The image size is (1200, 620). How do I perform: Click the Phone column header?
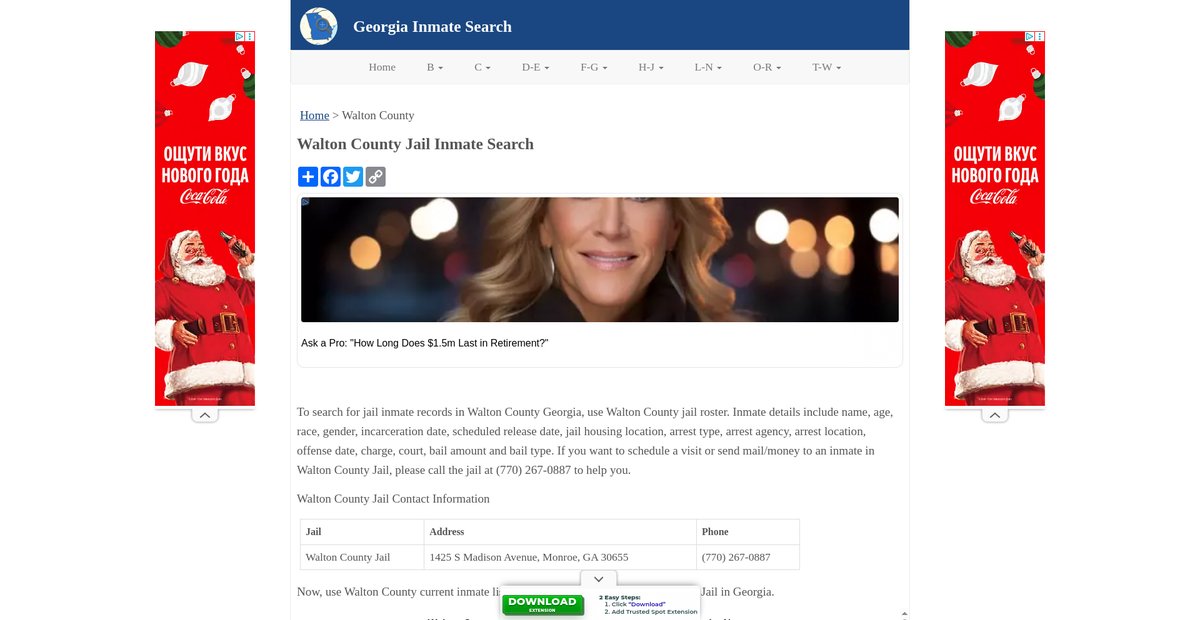(x=748, y=532)
